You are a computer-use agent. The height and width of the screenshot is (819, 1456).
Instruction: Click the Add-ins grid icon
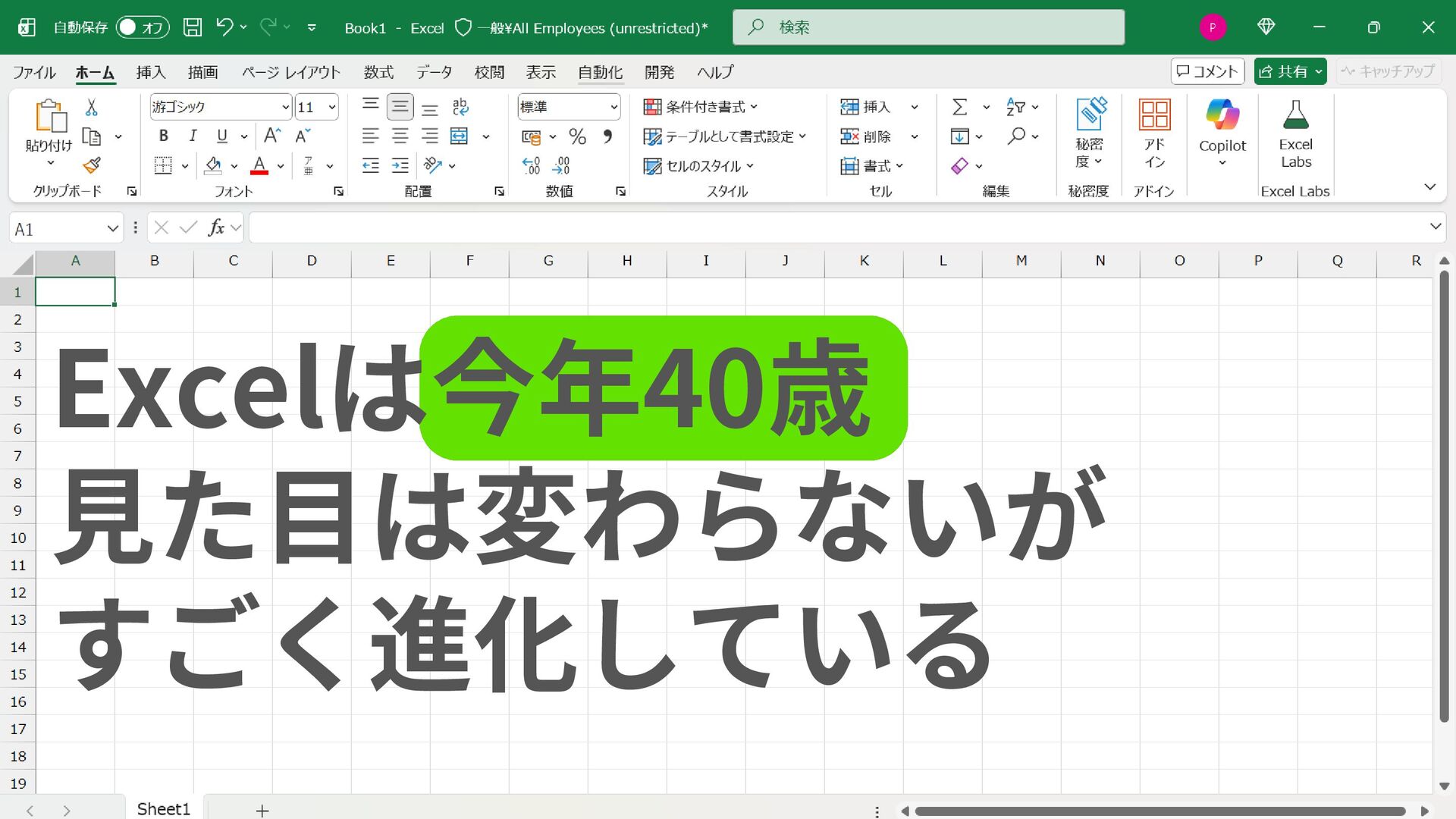[1154, 115]
